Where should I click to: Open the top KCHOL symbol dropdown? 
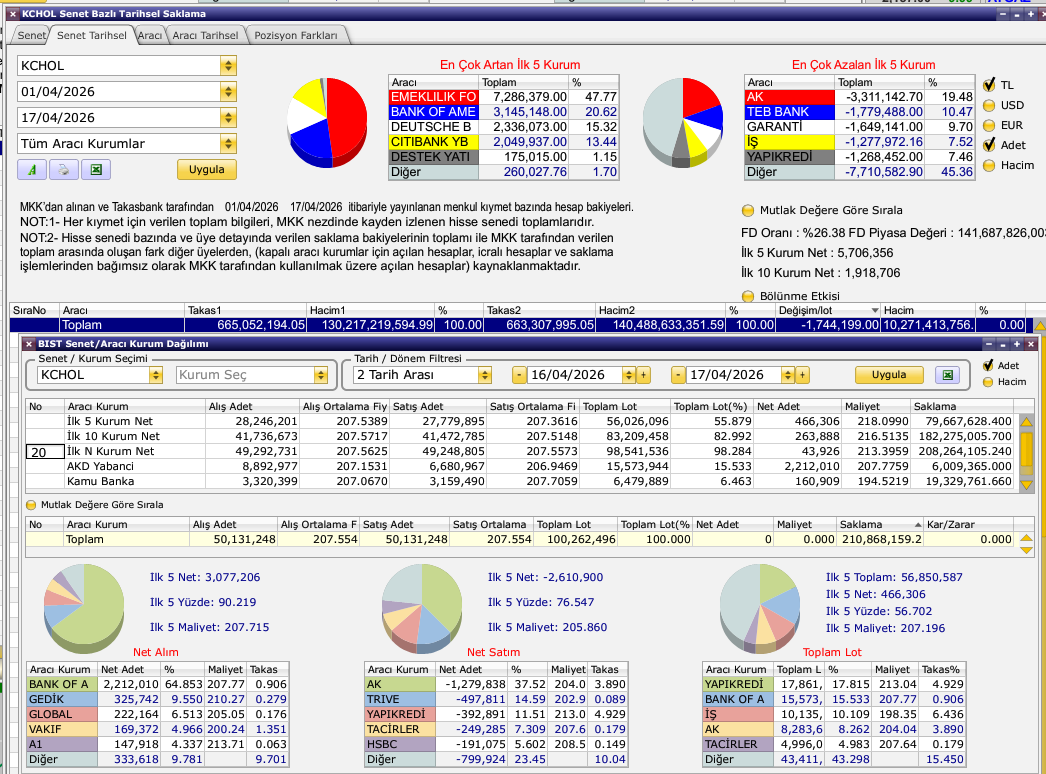pos(228,65)
